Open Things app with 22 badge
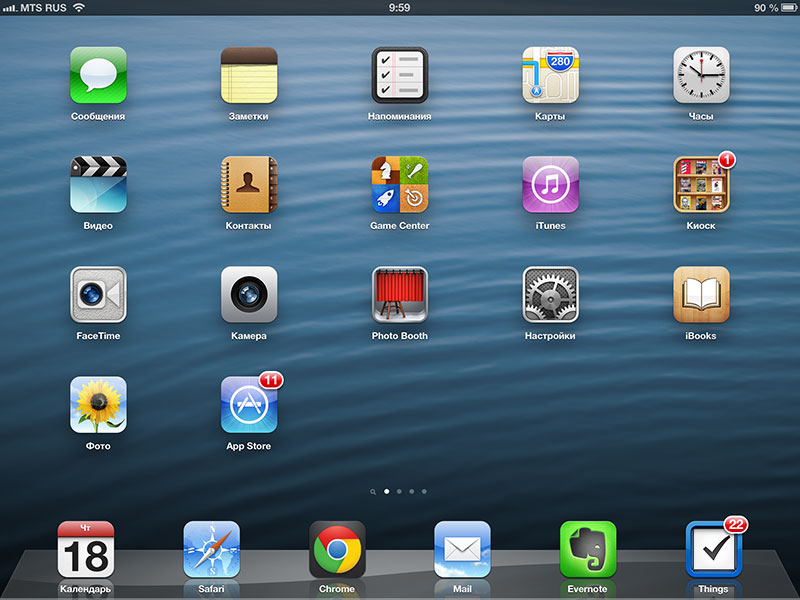Image resolution: width=800 pixels, height=600 pixels. pos(713,549)
